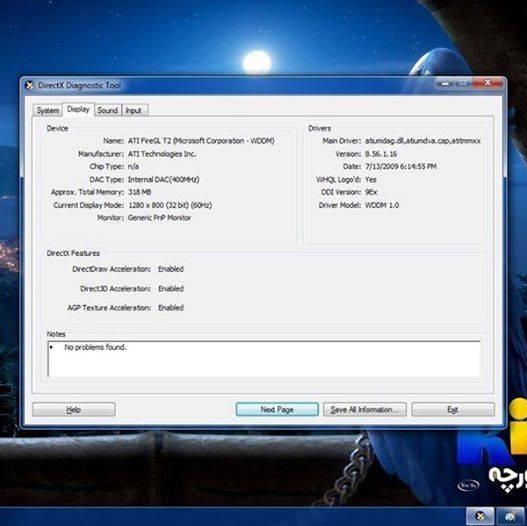Click inside the Notes text box
This screenshot has width=527, height=526.
click(264, 359)
